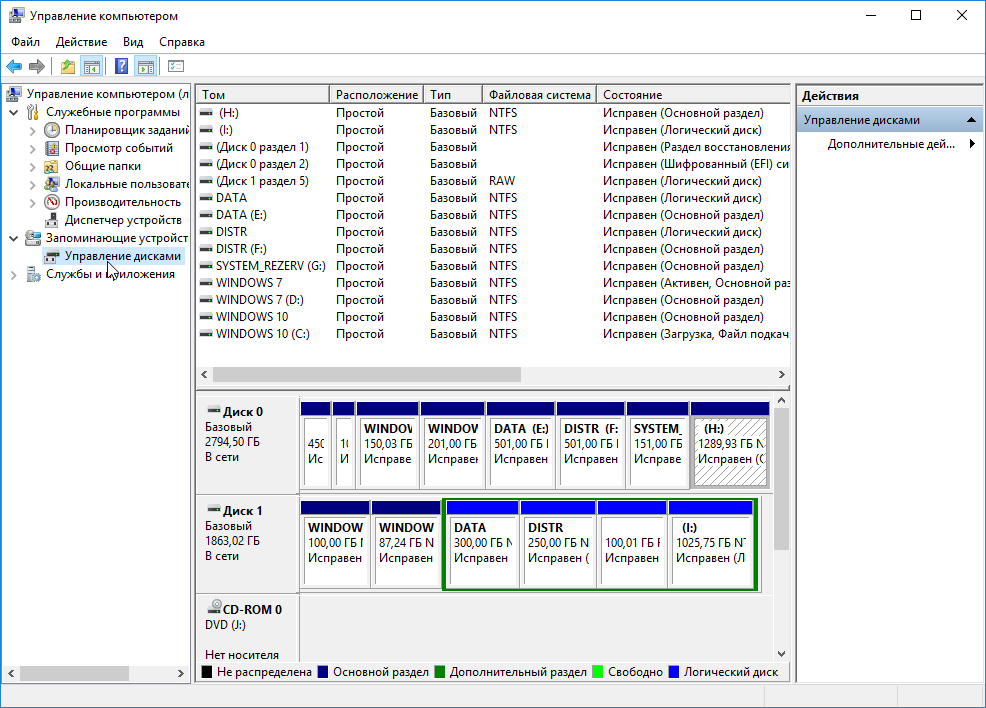The width and height of the screenshot is (986, 708).
Task: Select the DATA 300,00 ГБ partition on Диск 1
Action: 483,545
